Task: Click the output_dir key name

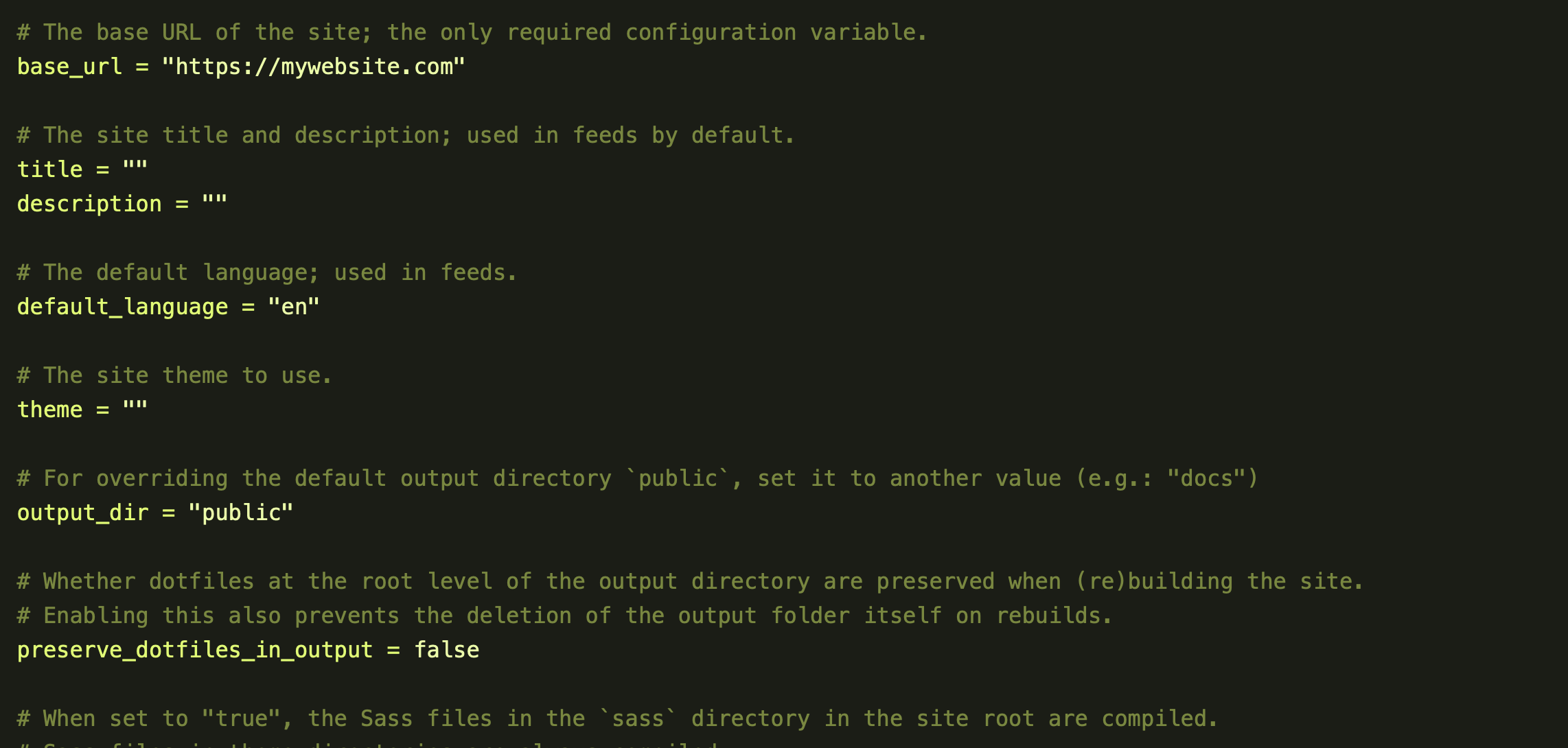Action: pos(82,513)
